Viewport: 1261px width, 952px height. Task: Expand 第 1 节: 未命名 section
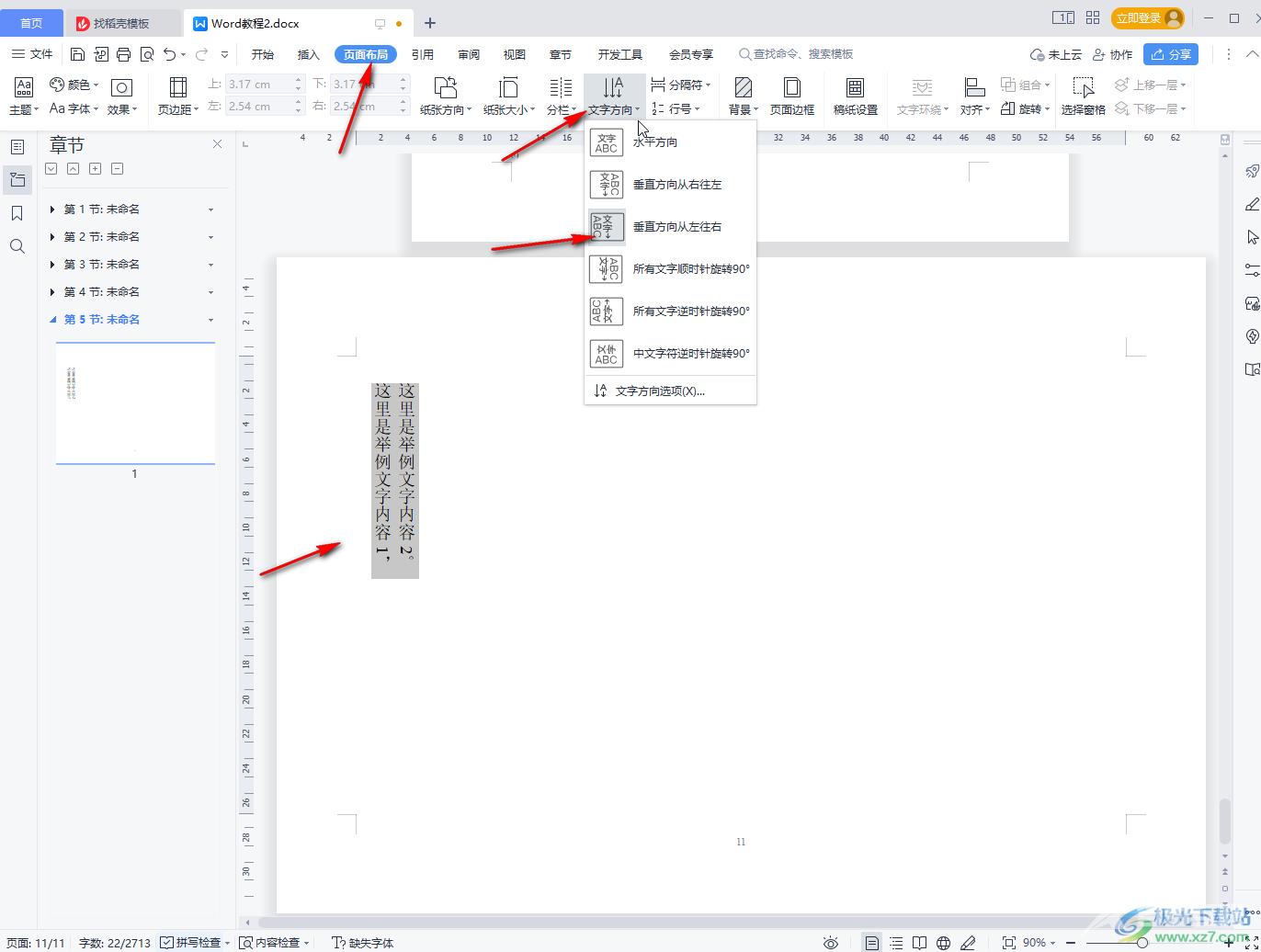click(52, 210)
